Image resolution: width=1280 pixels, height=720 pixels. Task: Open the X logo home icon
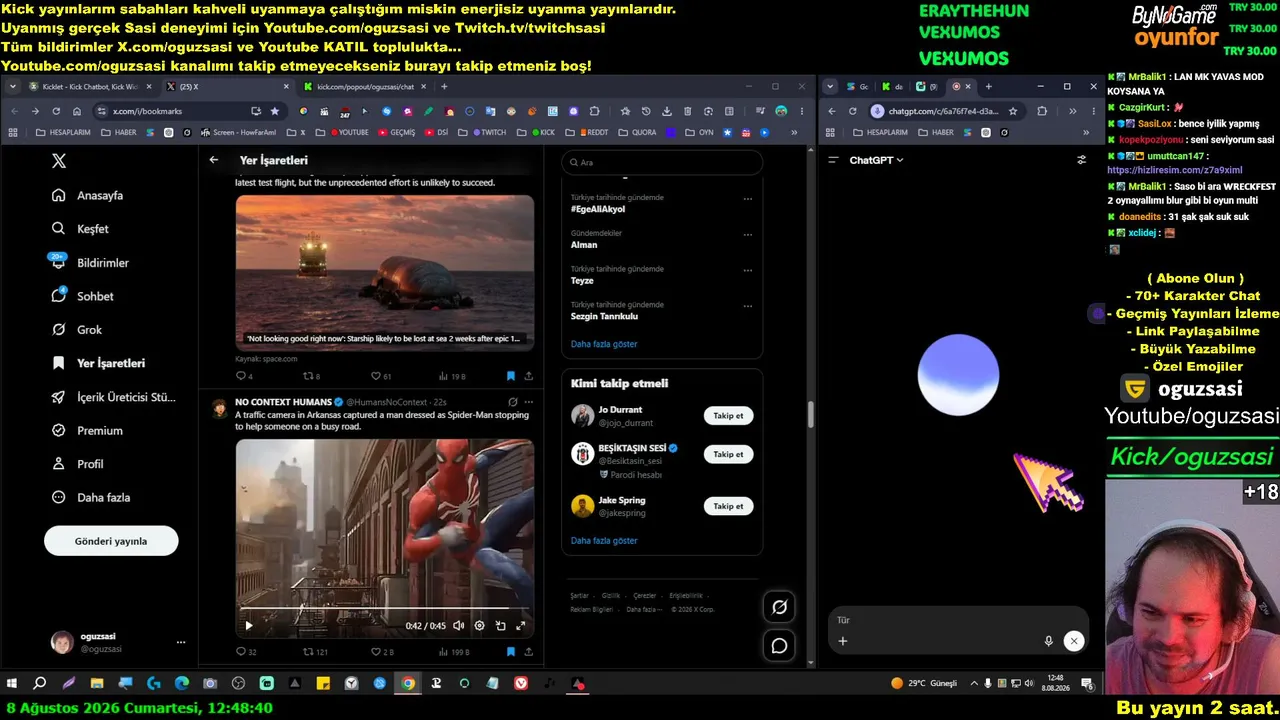(58, 161)
